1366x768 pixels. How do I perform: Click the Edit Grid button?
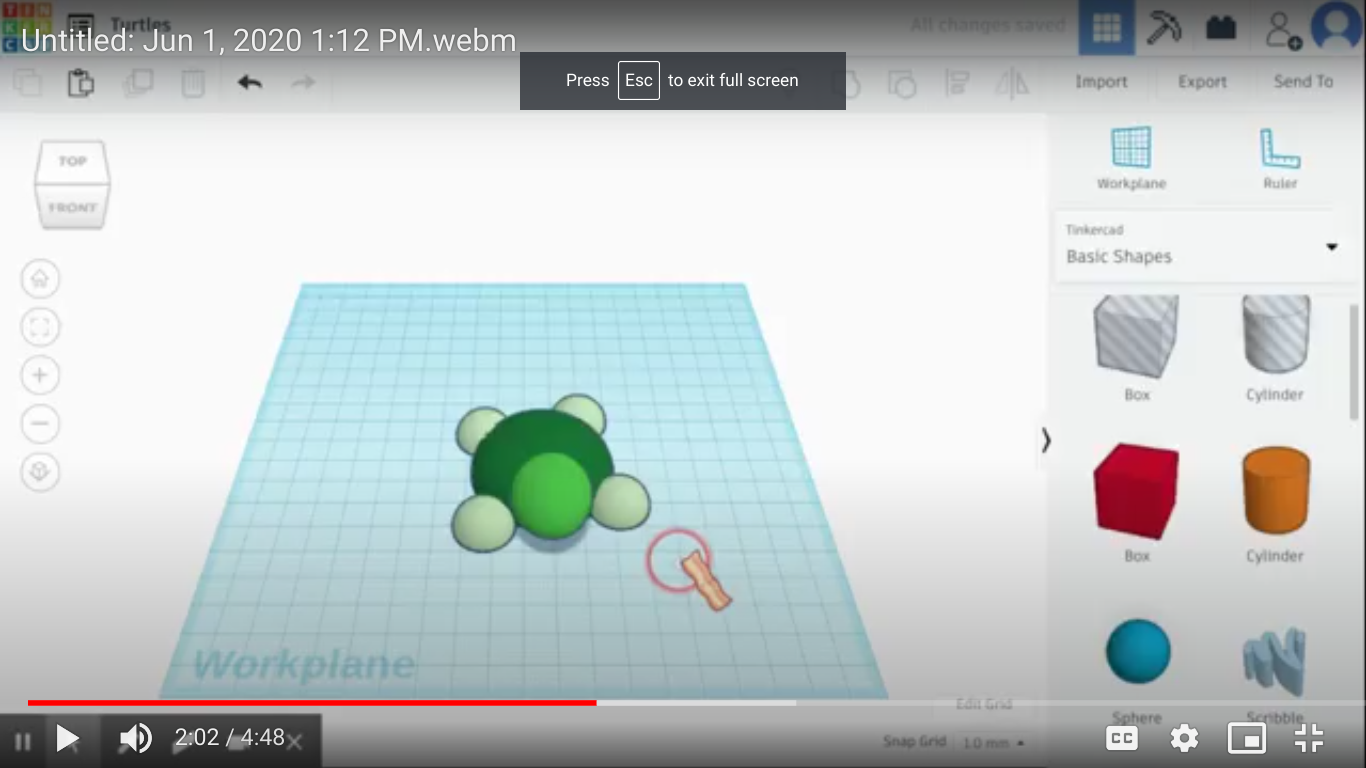(984, 705)
